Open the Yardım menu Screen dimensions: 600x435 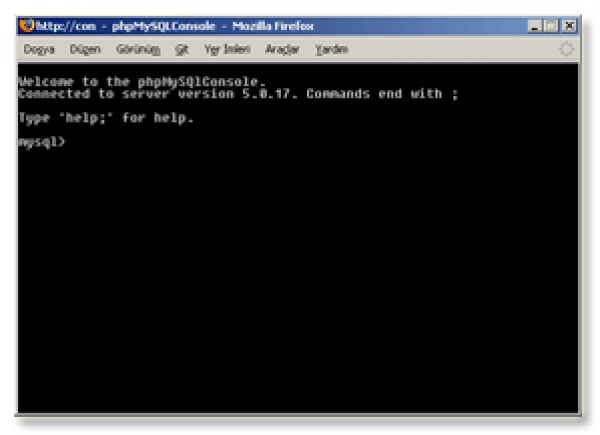click(332, 49)
